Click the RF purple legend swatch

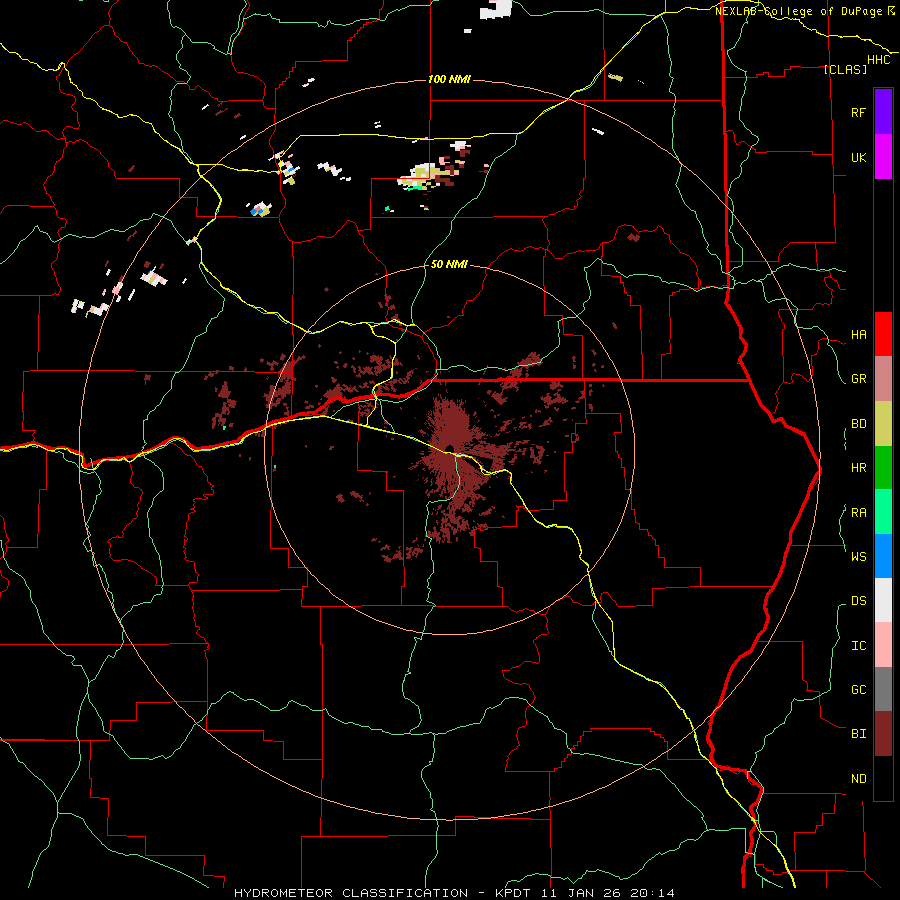click(x=883, y=112)
